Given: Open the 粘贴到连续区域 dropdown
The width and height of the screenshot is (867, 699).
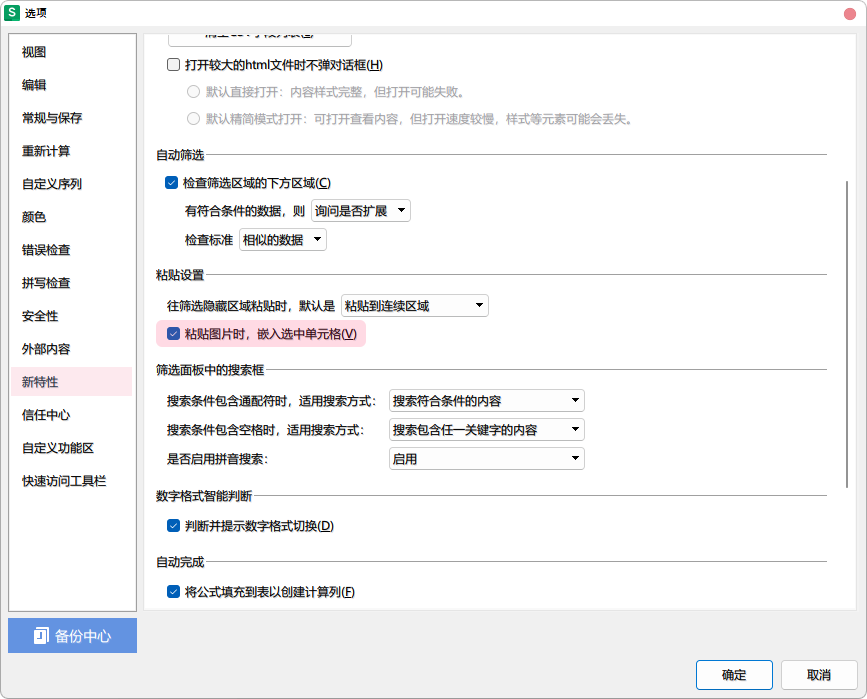Looking at the screenshot, I should tap(414, 306).
